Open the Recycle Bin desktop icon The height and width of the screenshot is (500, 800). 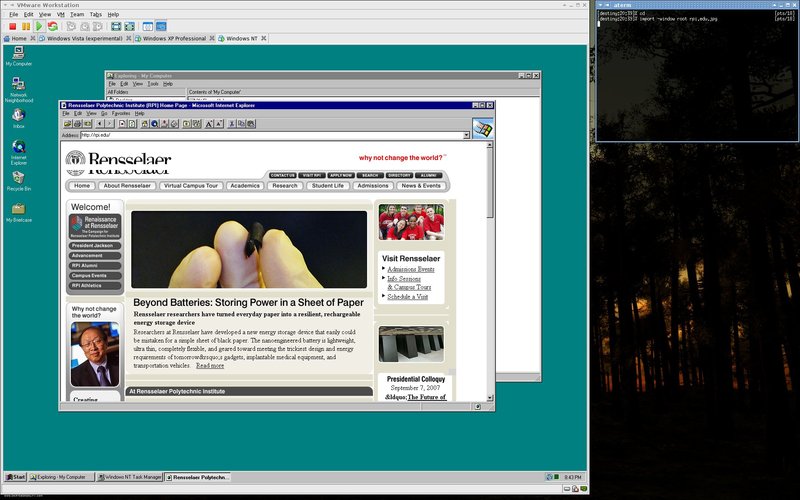pos(18,181)
